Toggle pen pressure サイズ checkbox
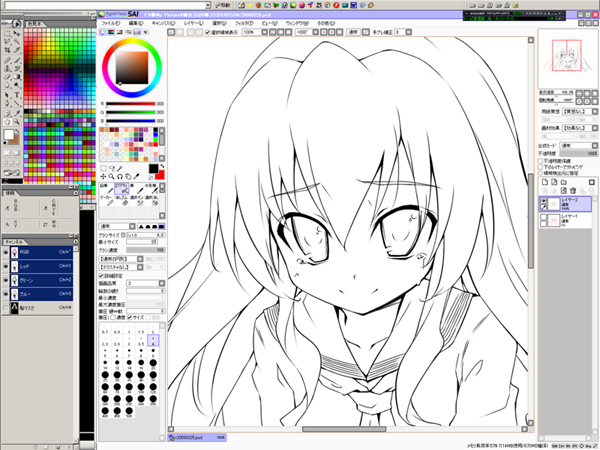The height and width of the screenshot is (450, 600). pos(130,317)
